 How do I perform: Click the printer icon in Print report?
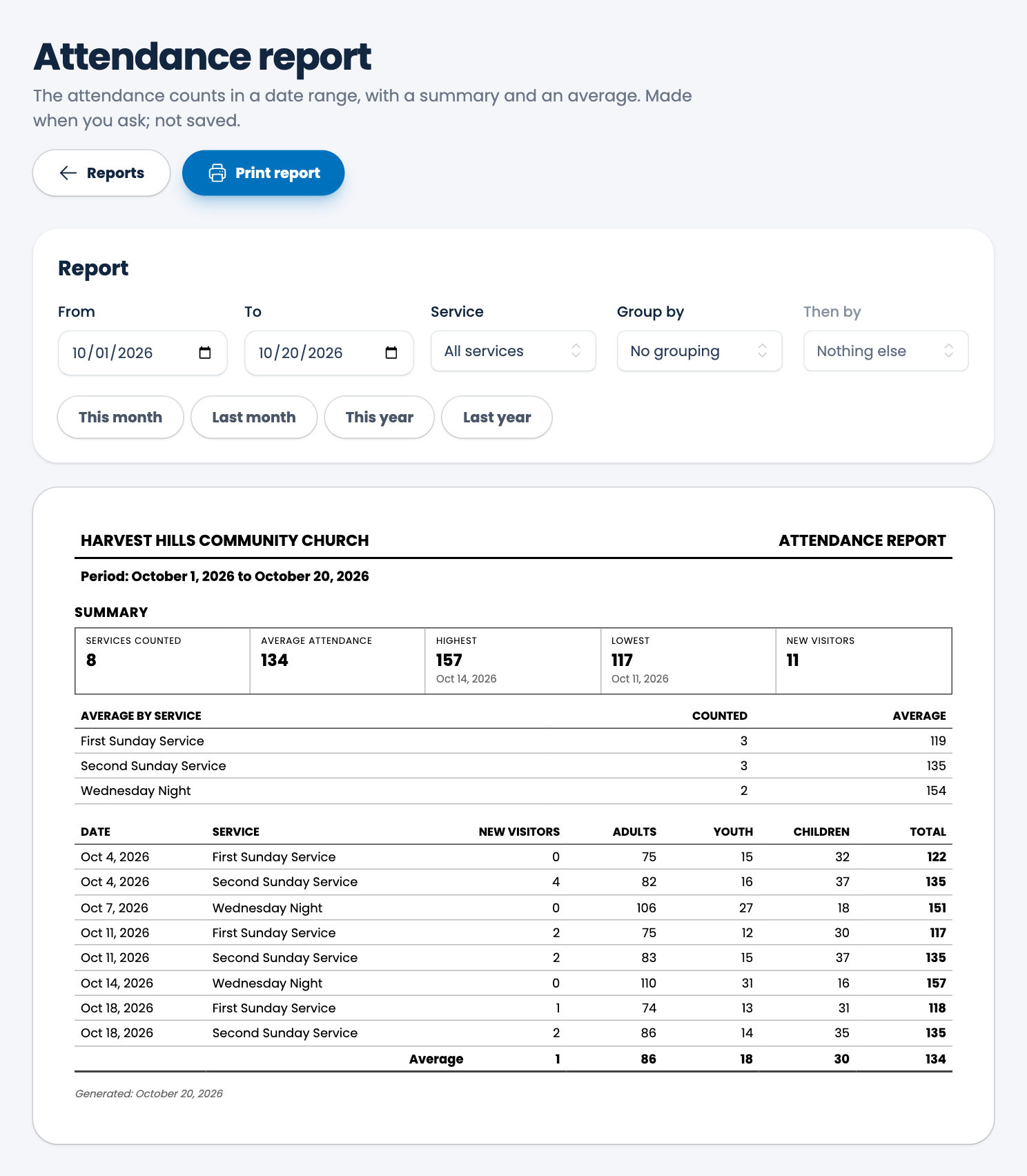pos(217,173)
